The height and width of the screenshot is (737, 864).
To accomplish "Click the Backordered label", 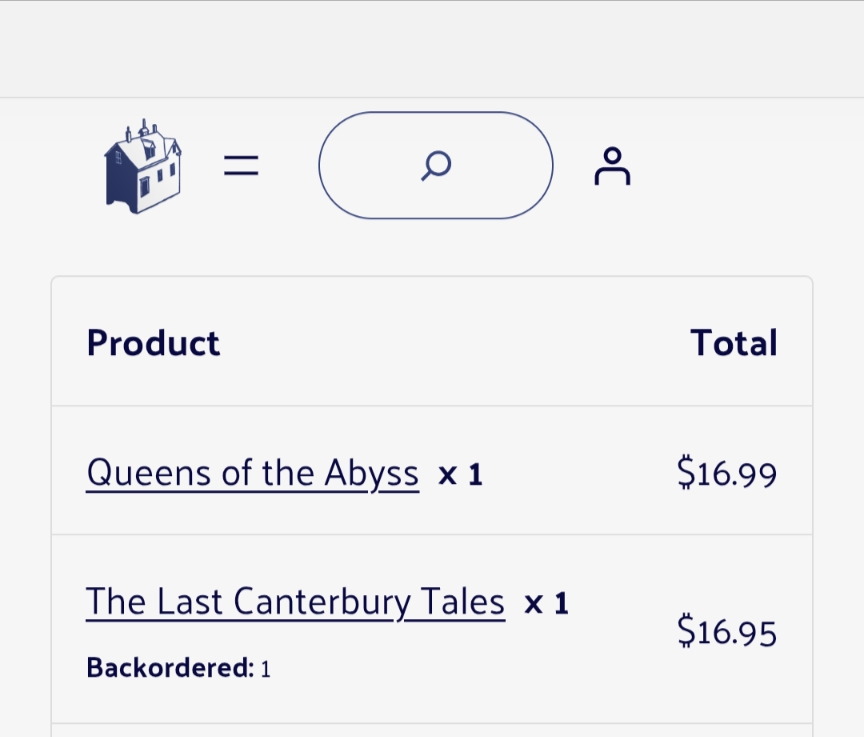I will [x=170, y=668].
